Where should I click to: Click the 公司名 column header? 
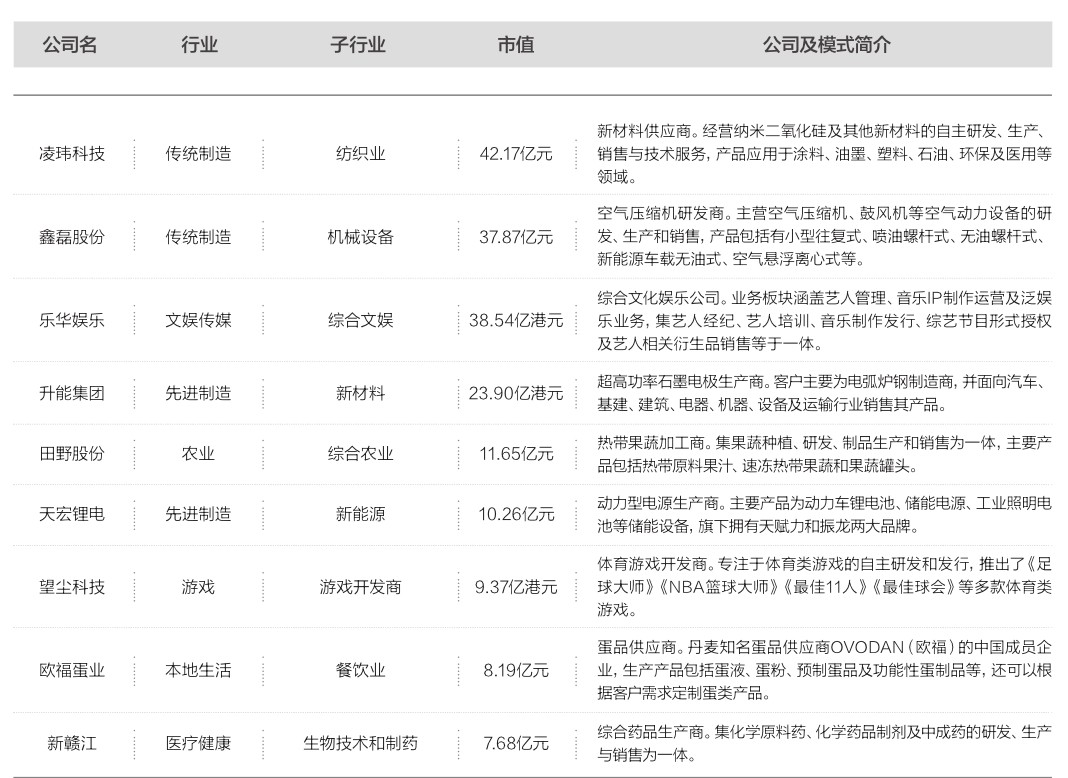[x=70, y=45]
